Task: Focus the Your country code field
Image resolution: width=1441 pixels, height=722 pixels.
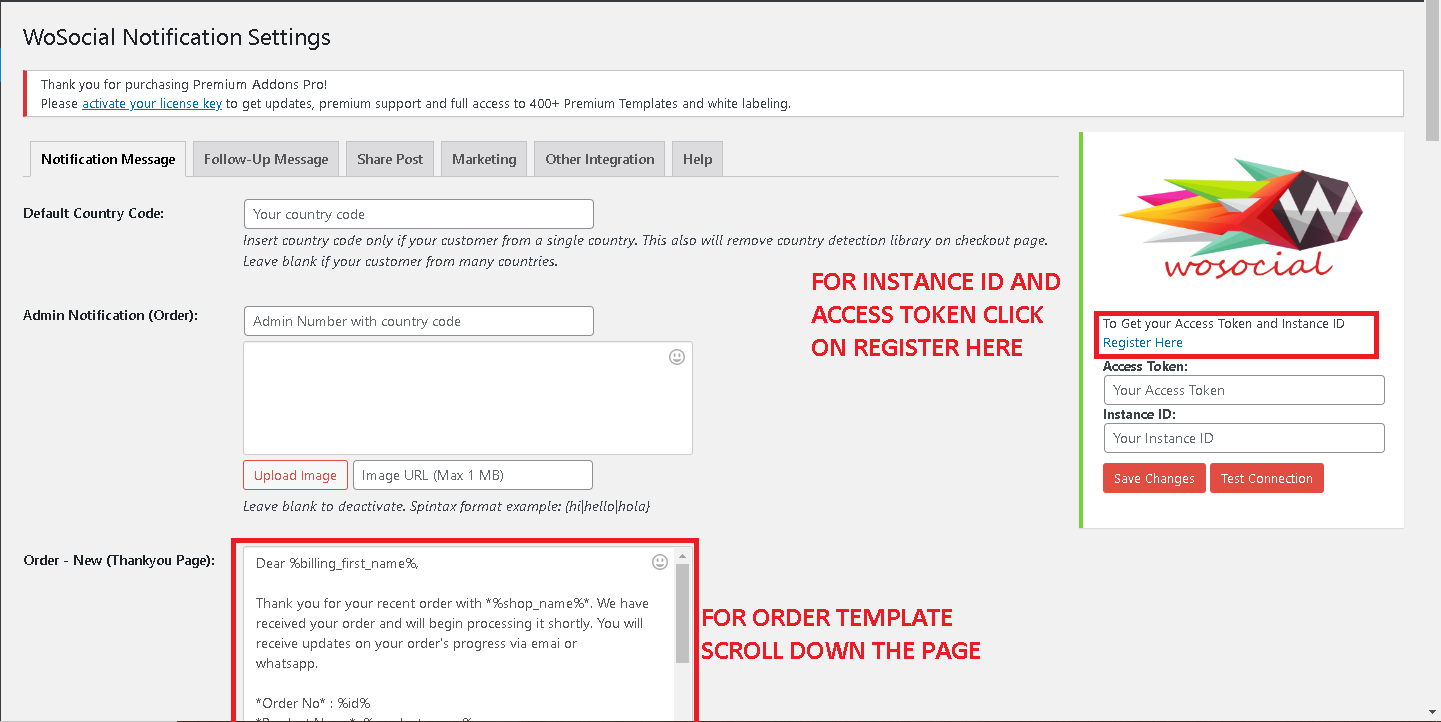Action: click(418, 214)
